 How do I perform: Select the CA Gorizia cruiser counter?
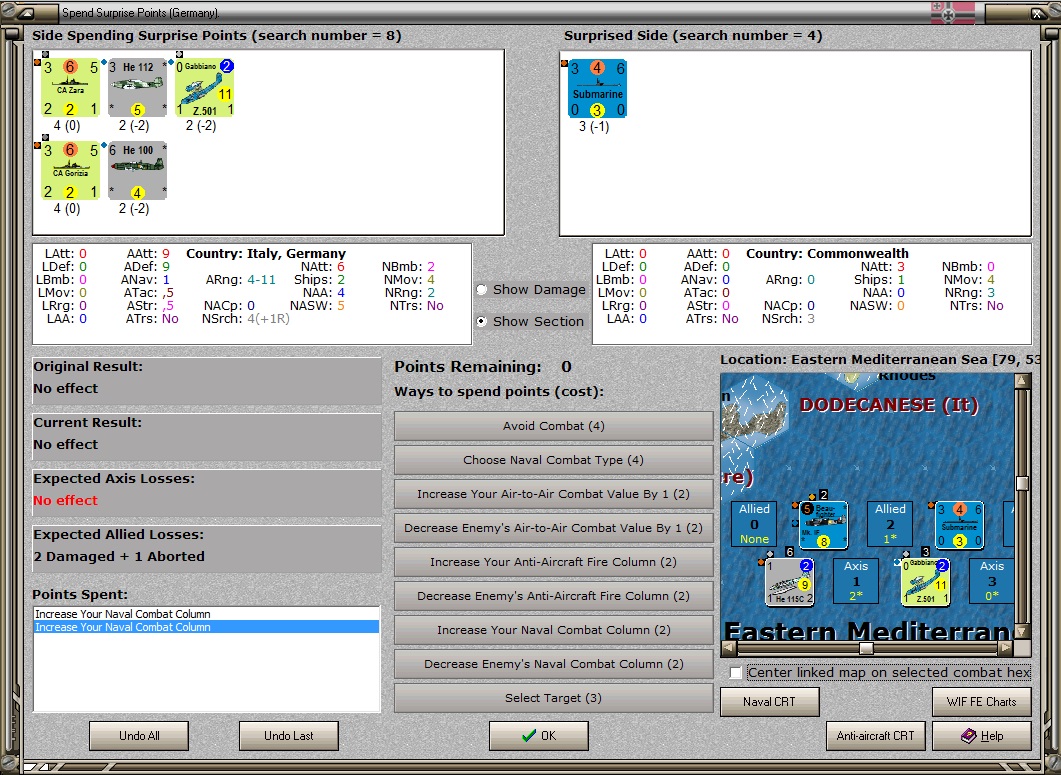(70, 171)
